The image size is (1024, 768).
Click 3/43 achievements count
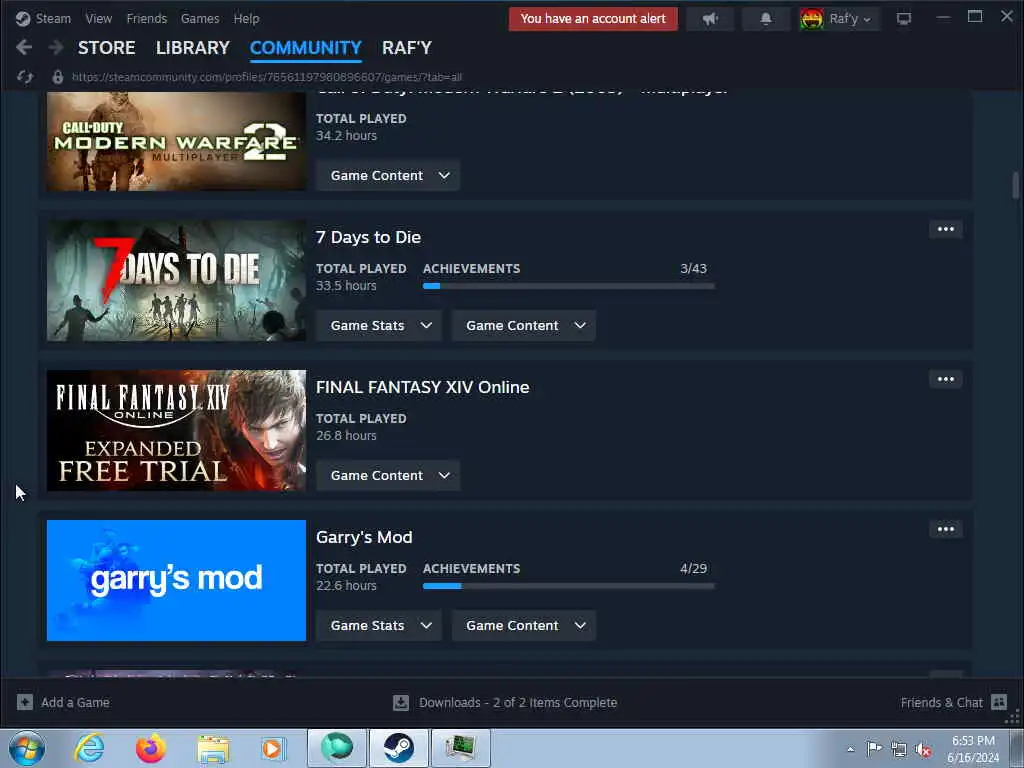click(x=693, y=268)
